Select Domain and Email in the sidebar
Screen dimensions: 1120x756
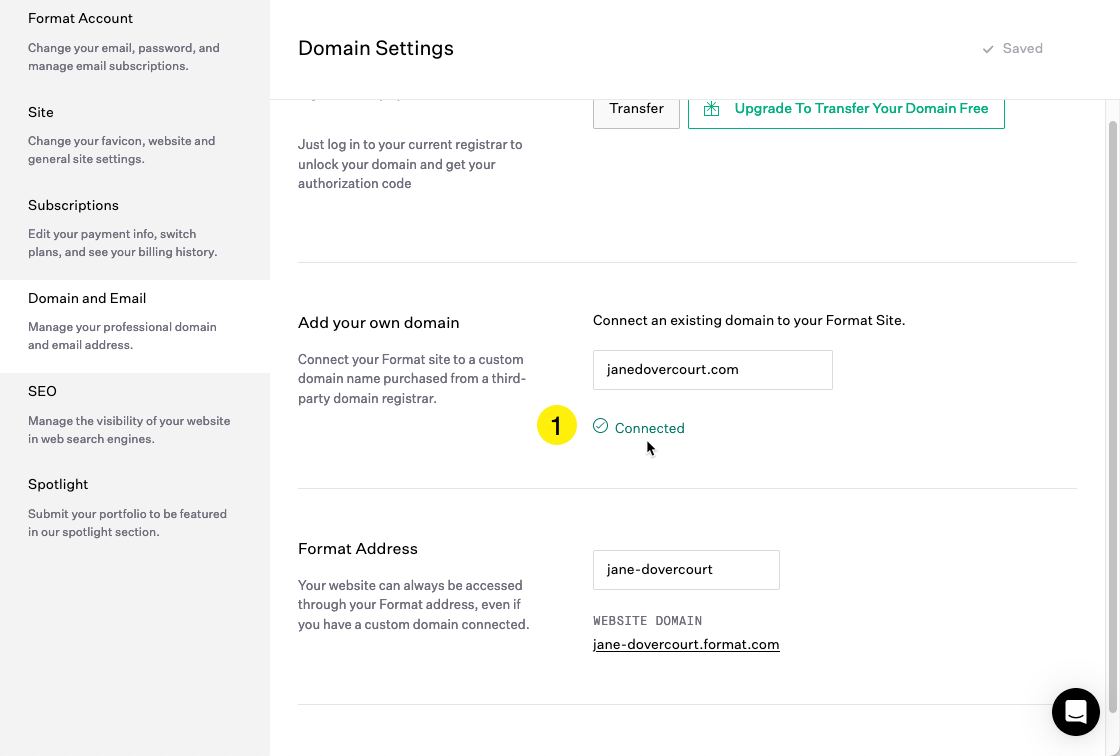(x=87, y=298)
